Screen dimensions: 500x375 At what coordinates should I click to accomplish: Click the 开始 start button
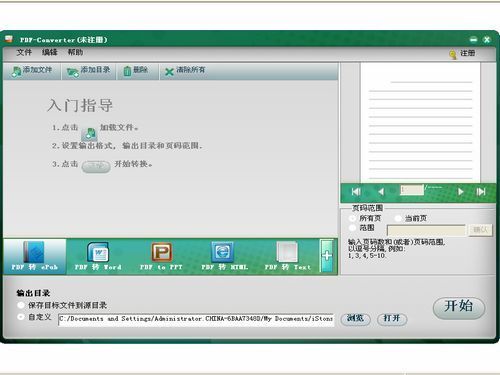click(x=459, y=307)
